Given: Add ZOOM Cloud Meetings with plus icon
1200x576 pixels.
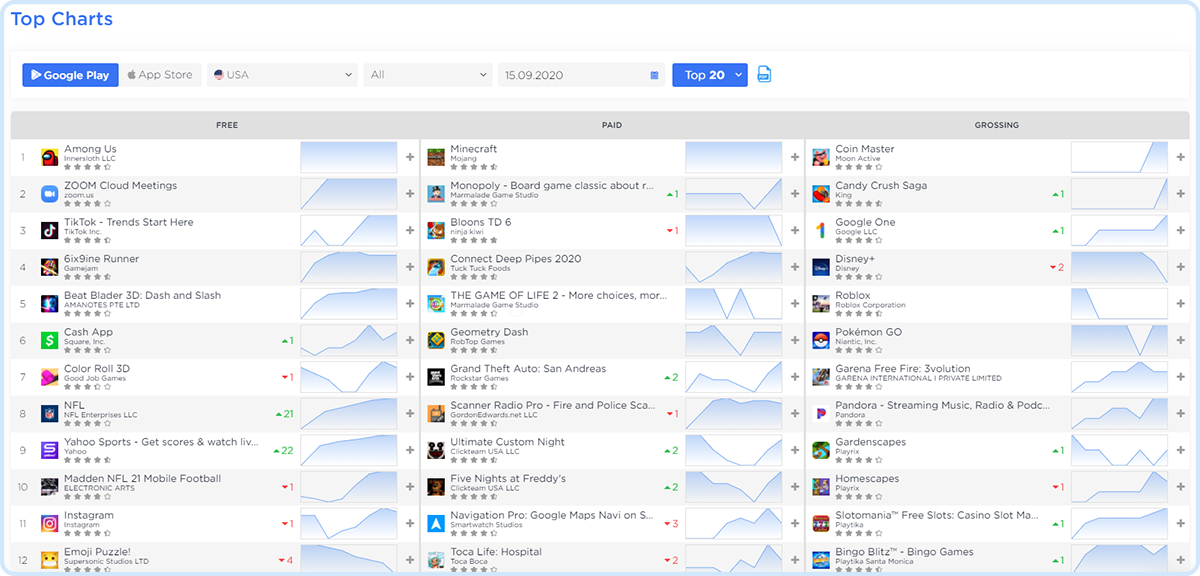Looking at the screenshot, I should (410, 194).
